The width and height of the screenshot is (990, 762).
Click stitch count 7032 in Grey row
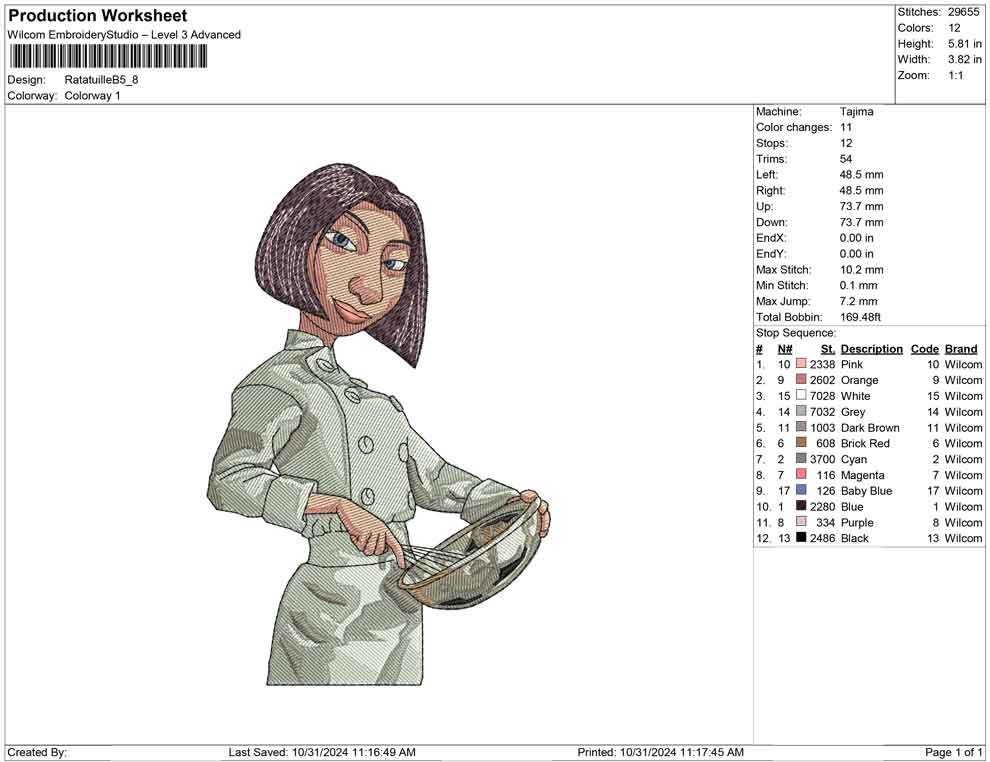pyautogui.click(x=822, y=412)
